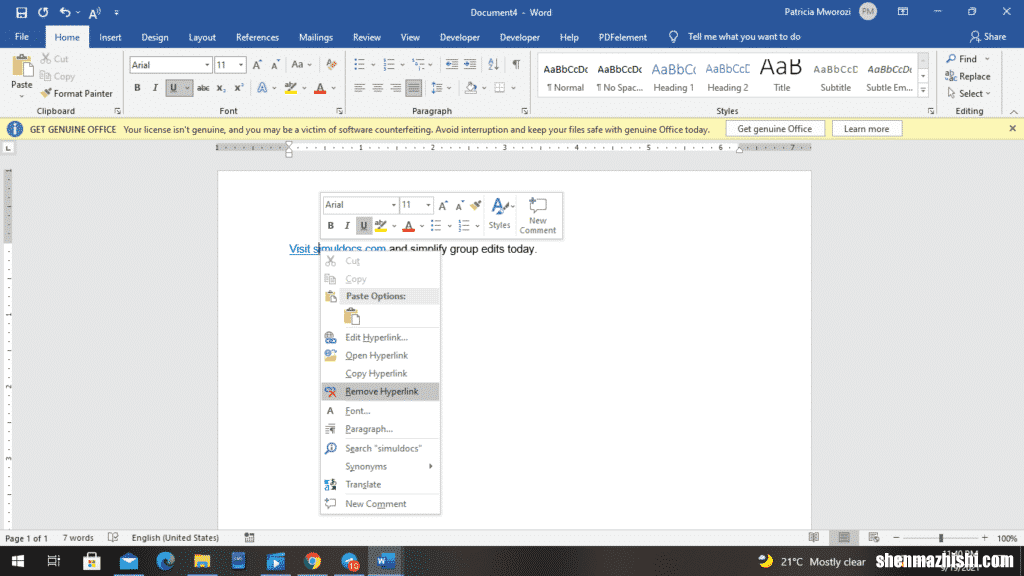Expand Synonyms submenu arrow
The width and height of the screenshot is (1024, 576).
[x=430, y=466]
